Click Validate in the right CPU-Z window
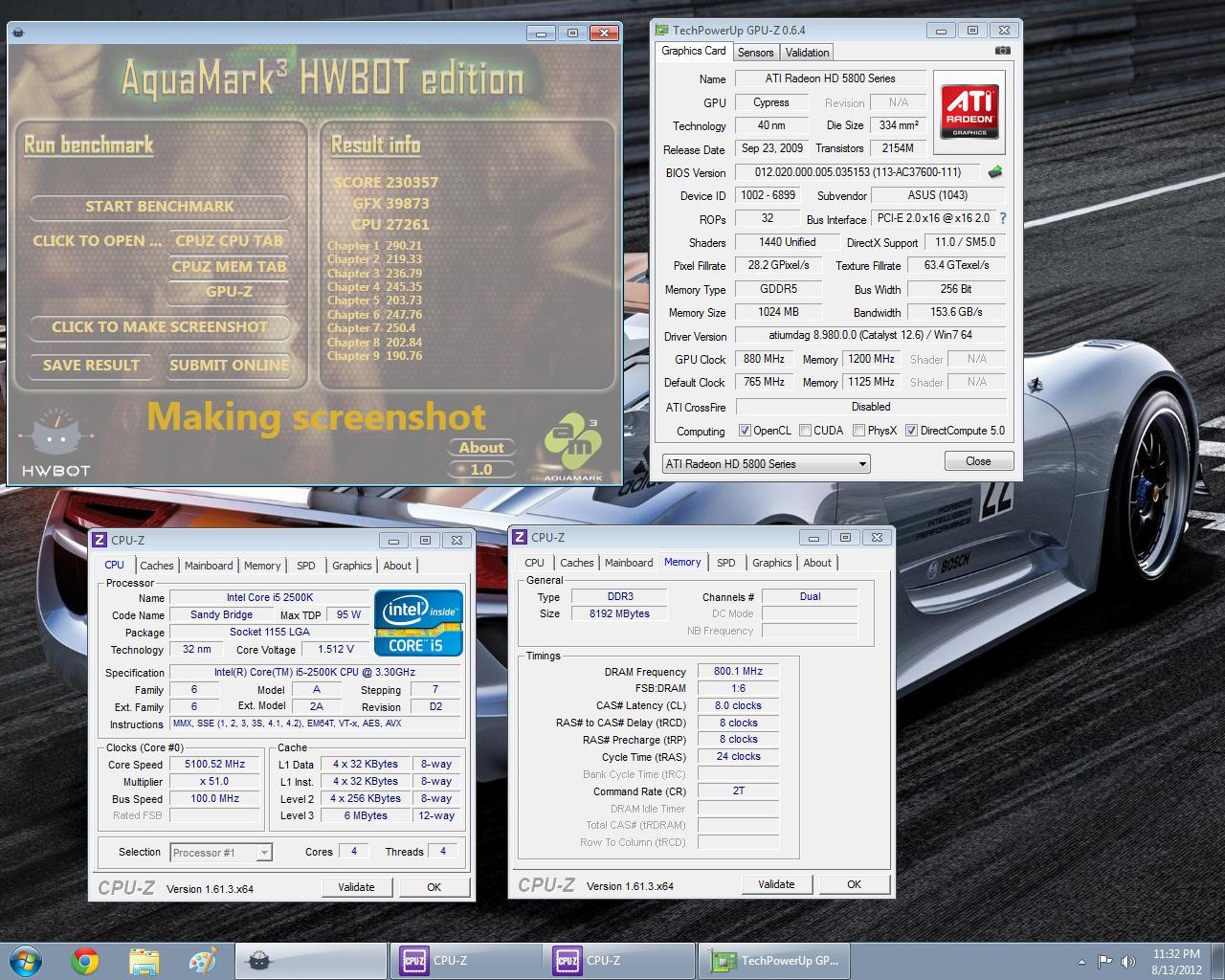1225x980 pixels. coord(776,884)
